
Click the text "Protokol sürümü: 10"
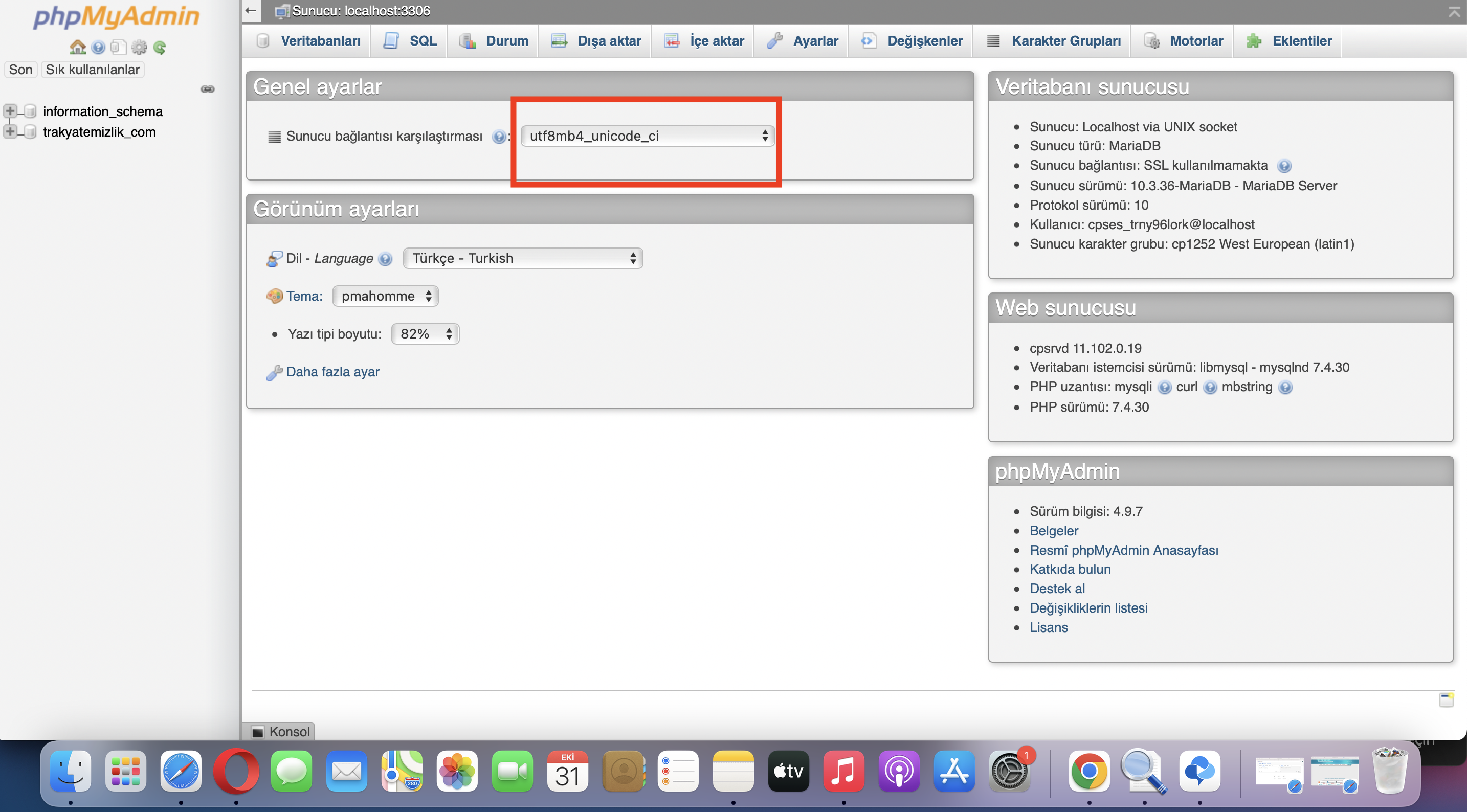pyautogui.click(x=1089, y=206)
